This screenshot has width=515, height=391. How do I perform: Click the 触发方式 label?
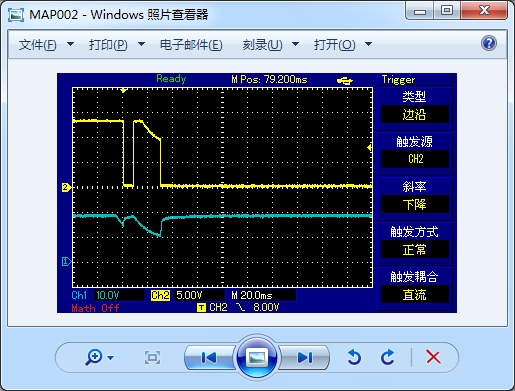coord(414,232)
